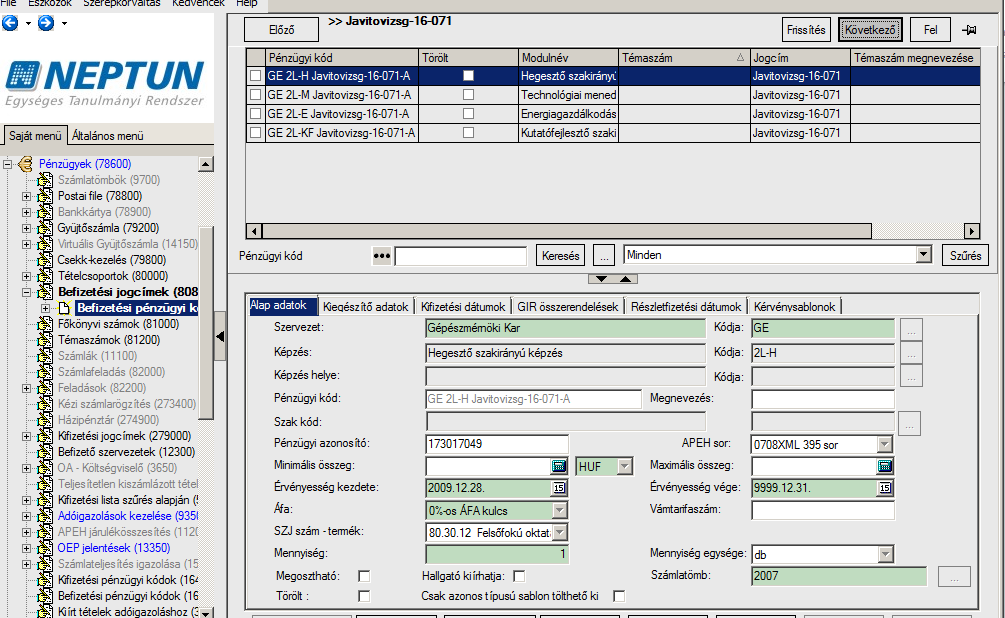Screen dimensions: 1005x618
Task: Open calculator in Minimális összeg field
Action: 558,466
